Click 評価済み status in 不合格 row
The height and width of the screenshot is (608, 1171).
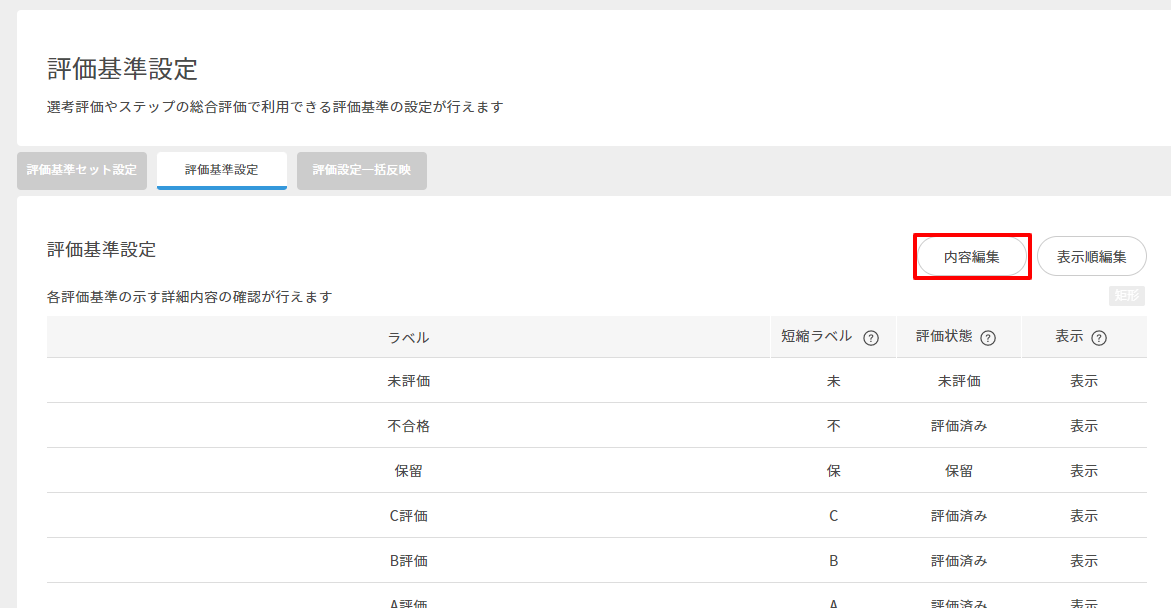[959, 426]
